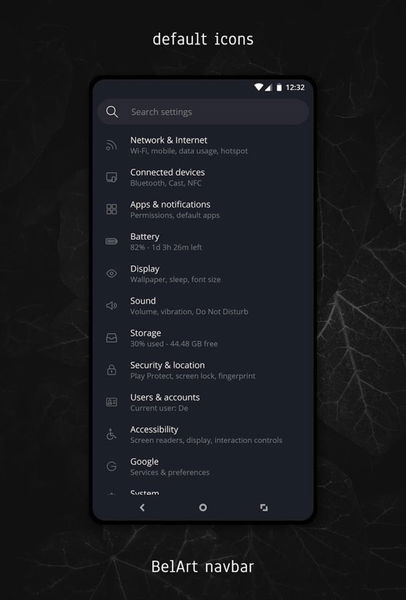The height and width of the screenshot is (600, 406).
Task: Open the Display settings entry
Action: (203, 274)
